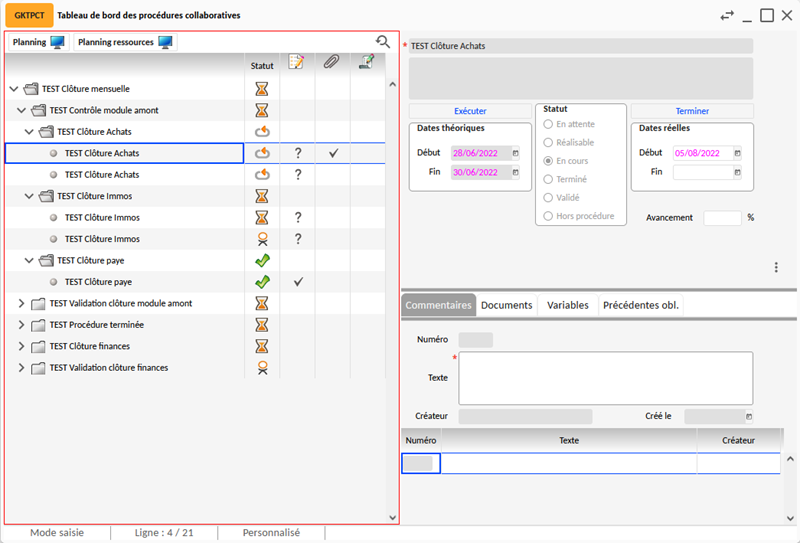Select the 'En attente' status radio
Screen dimensions: 800x543
click(x=547, y=124)
